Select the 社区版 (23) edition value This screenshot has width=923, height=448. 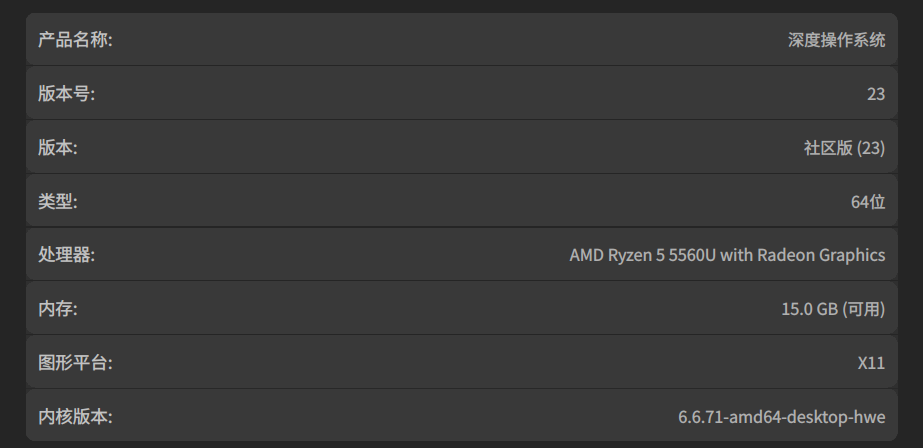point(844,148)
